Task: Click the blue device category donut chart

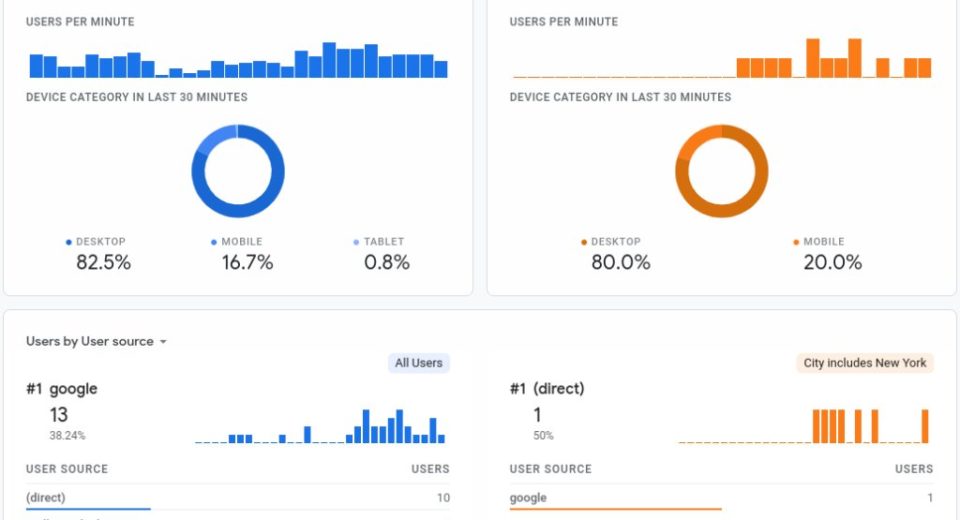Action: click(x=238, y=171)
